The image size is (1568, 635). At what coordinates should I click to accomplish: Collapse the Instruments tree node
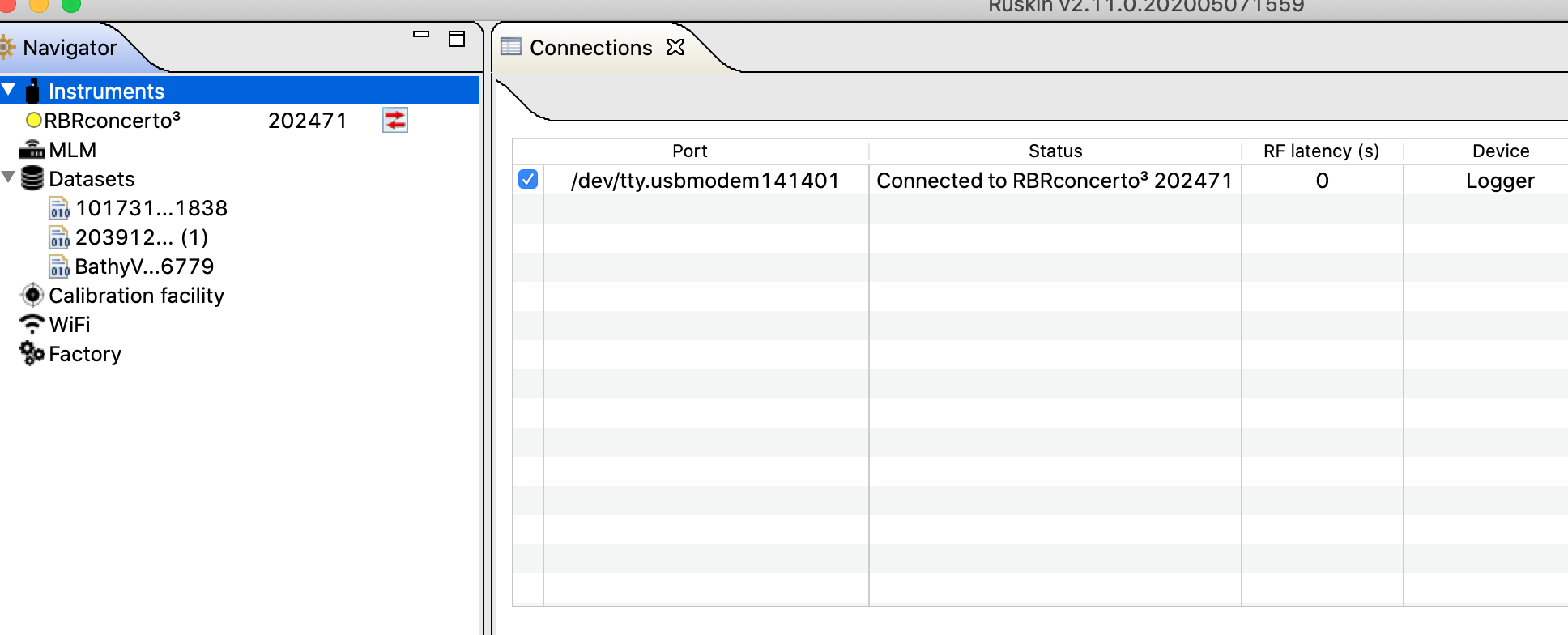tap(9, 90)
